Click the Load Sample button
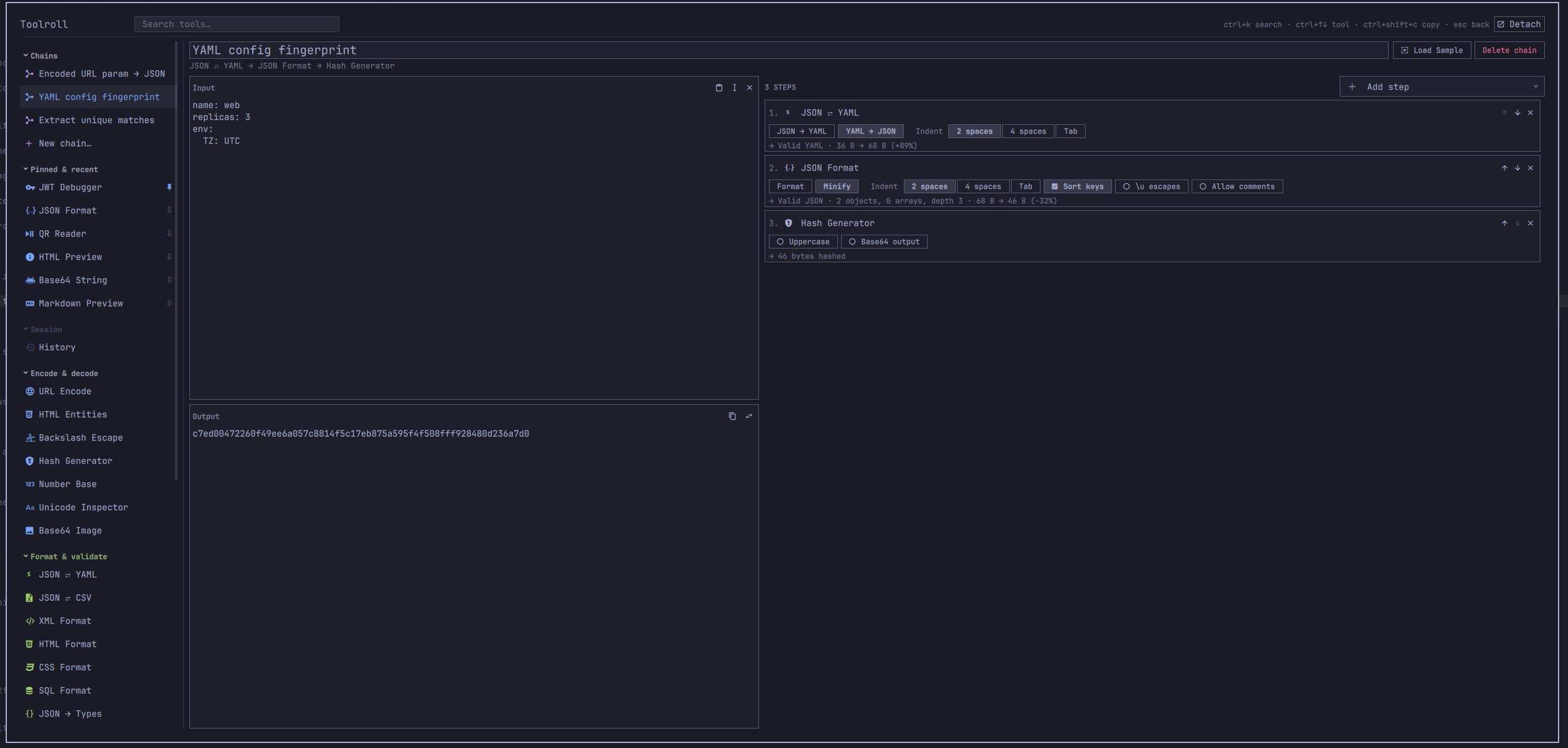The width and height of the screenshot is (1568, 748). [x=1432, y=50]
